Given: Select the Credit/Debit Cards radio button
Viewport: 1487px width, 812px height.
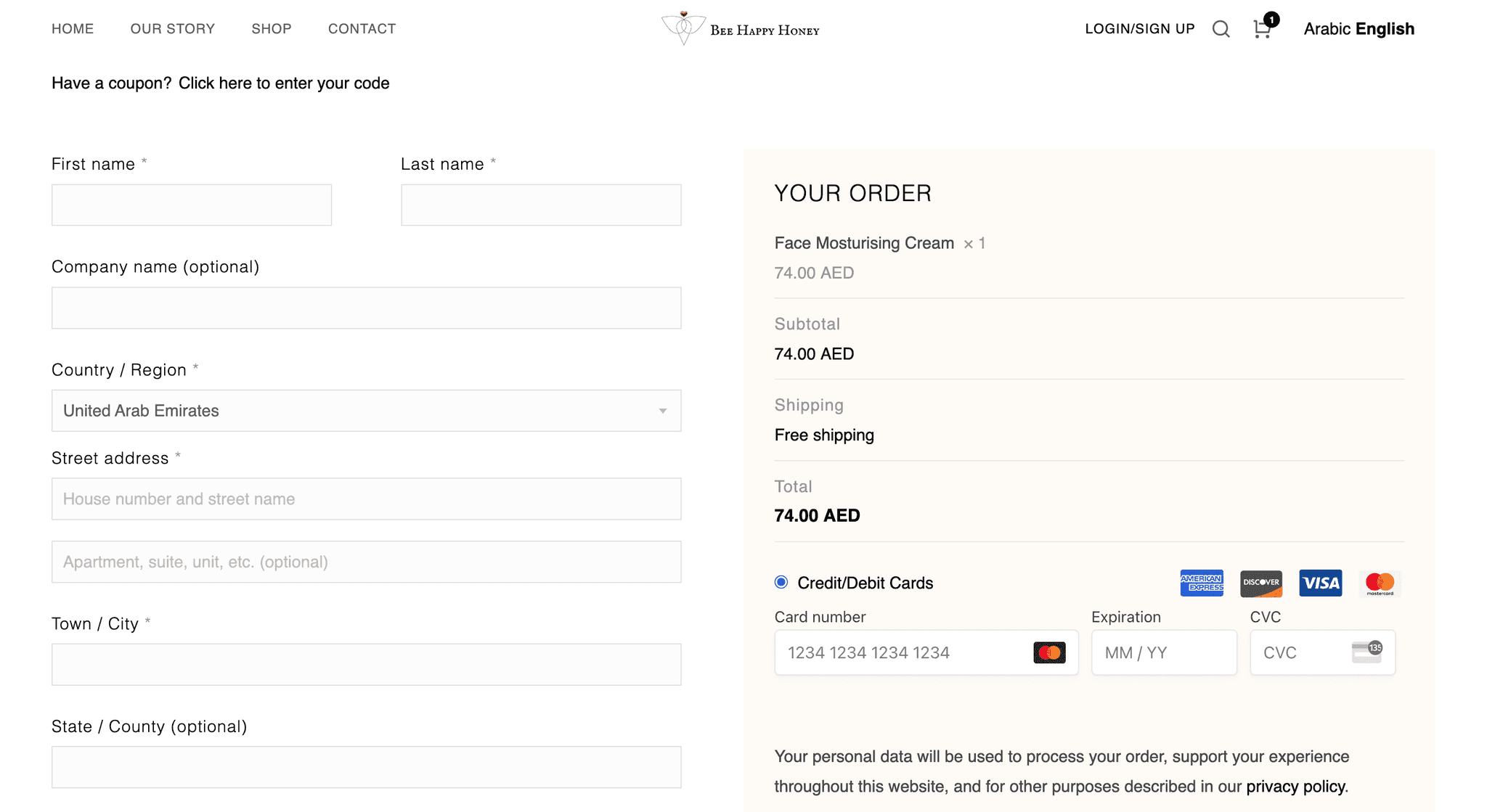Looking at the screenshot, I should 781,582.
